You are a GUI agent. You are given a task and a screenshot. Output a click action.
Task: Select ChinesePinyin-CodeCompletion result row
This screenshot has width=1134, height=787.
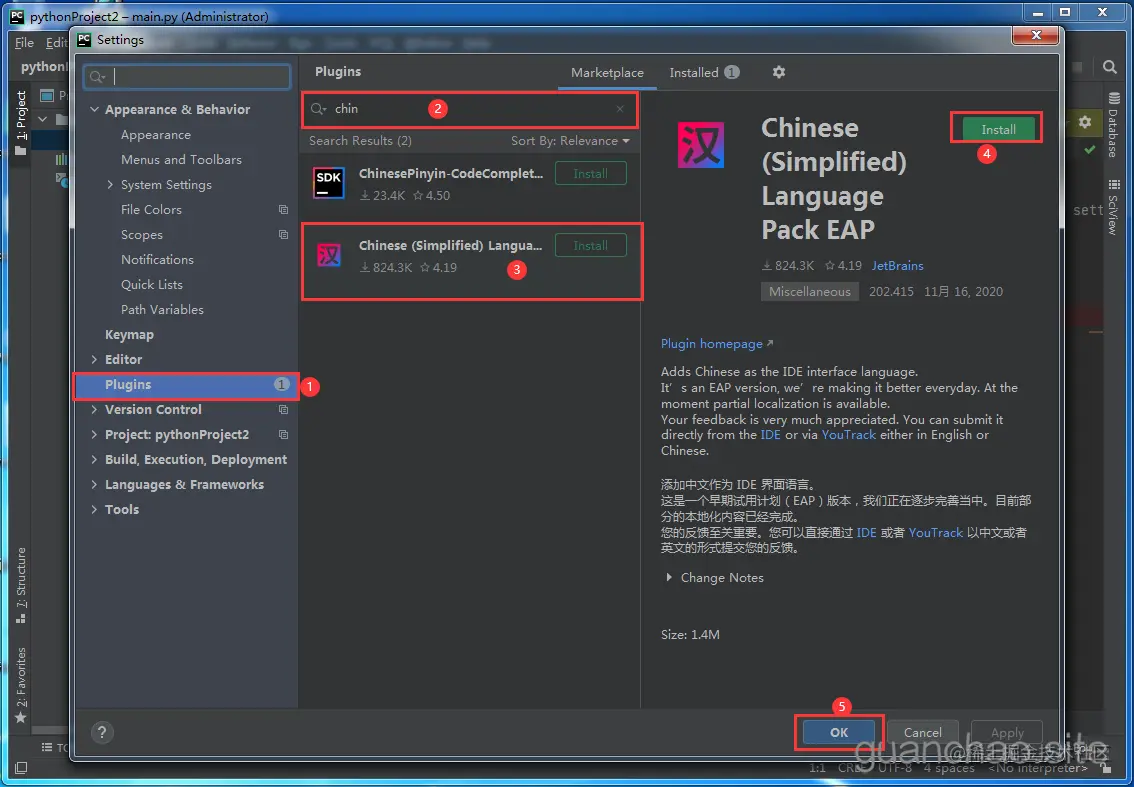(470, 184)
